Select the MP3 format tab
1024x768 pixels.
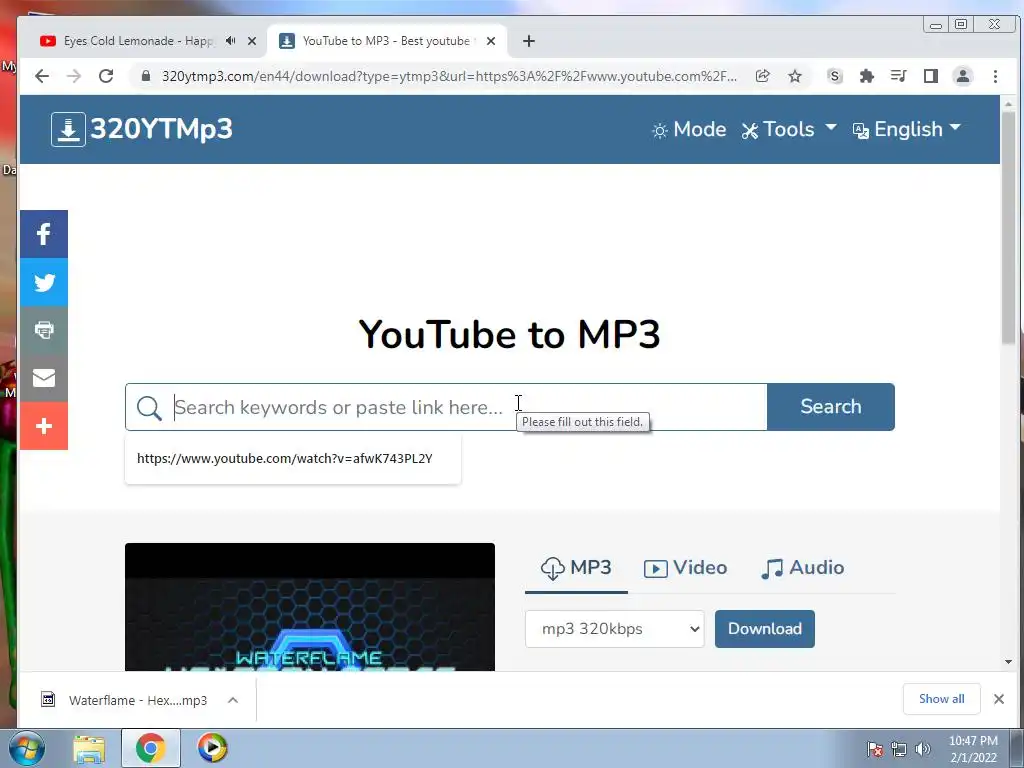pyautogui.click(x=576, y=568)
